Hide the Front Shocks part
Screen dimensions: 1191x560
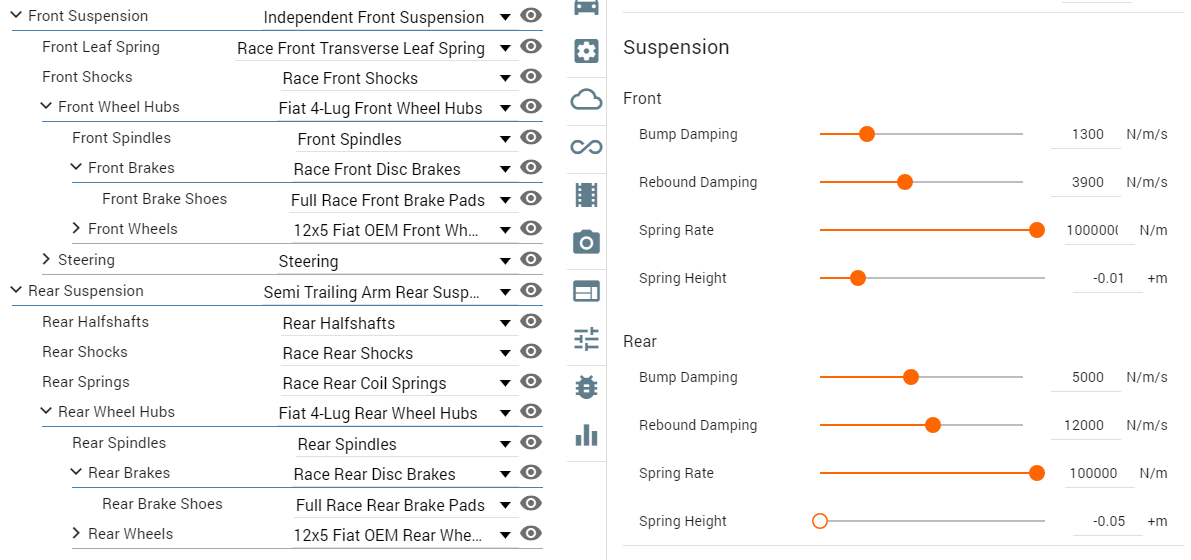(531, 76)
